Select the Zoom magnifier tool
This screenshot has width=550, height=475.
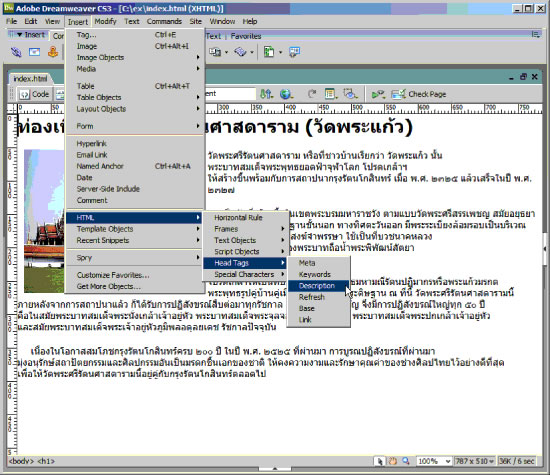coord(406,461)
